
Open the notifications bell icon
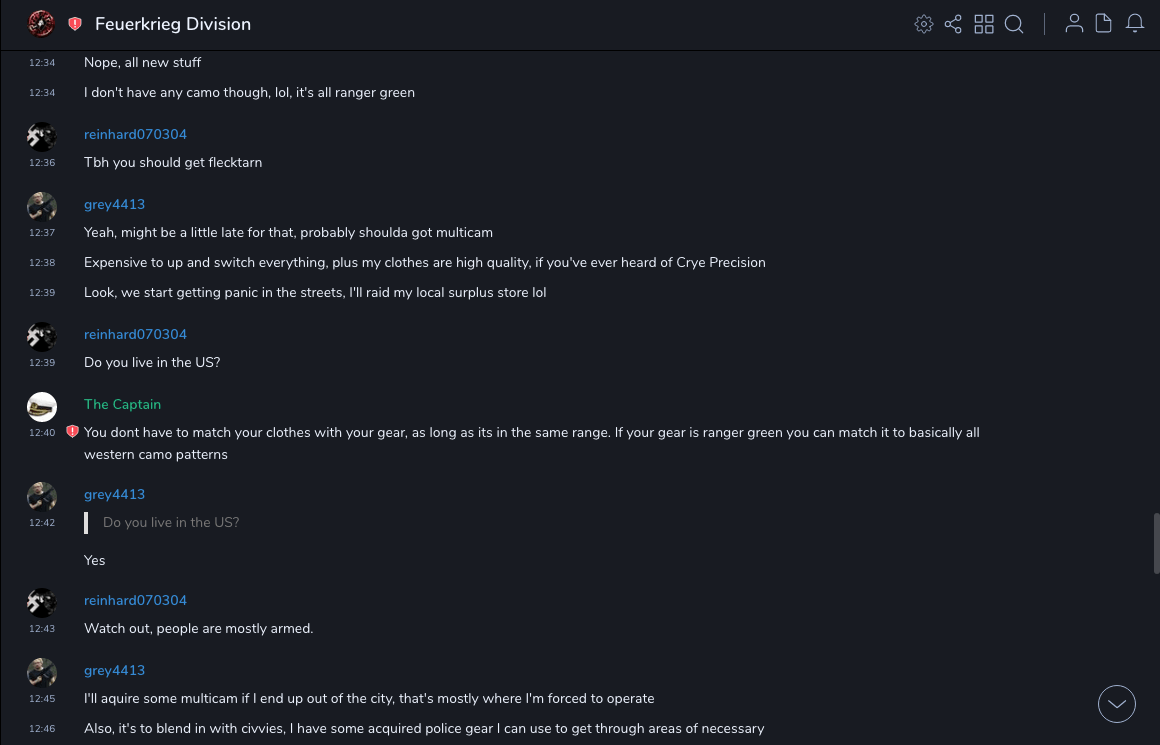(x=1135, y=24)
